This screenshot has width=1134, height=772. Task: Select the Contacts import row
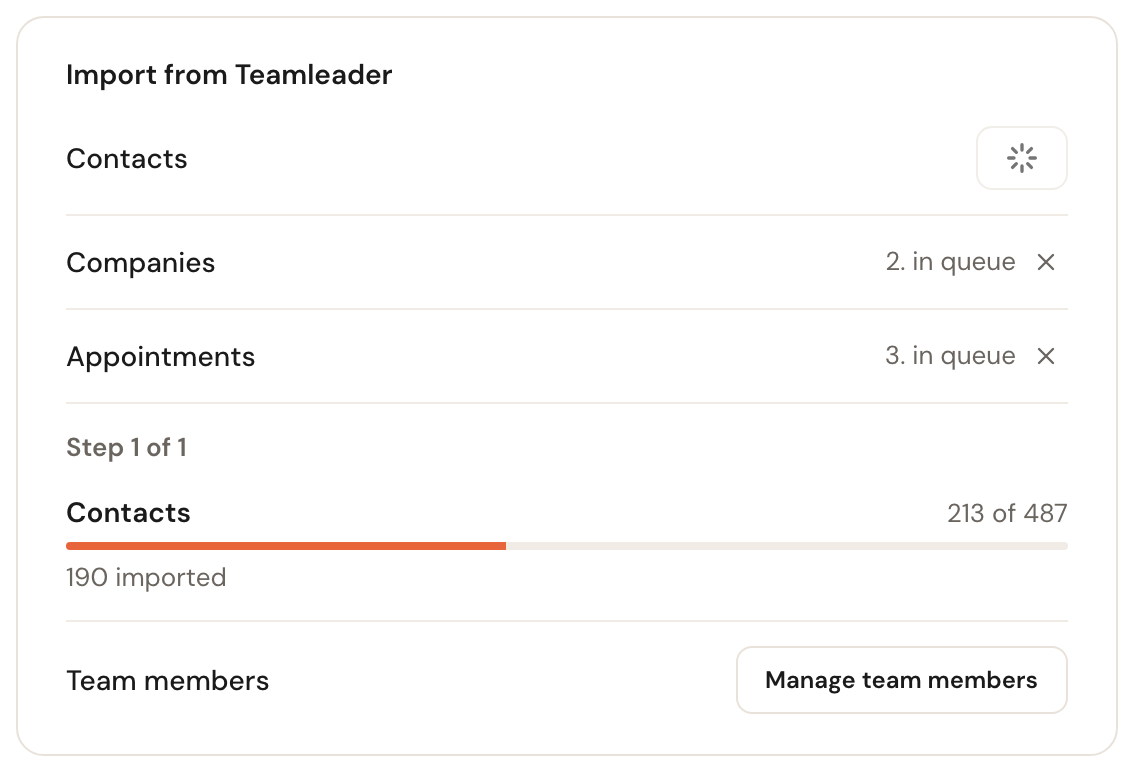[x=566, y=158]
